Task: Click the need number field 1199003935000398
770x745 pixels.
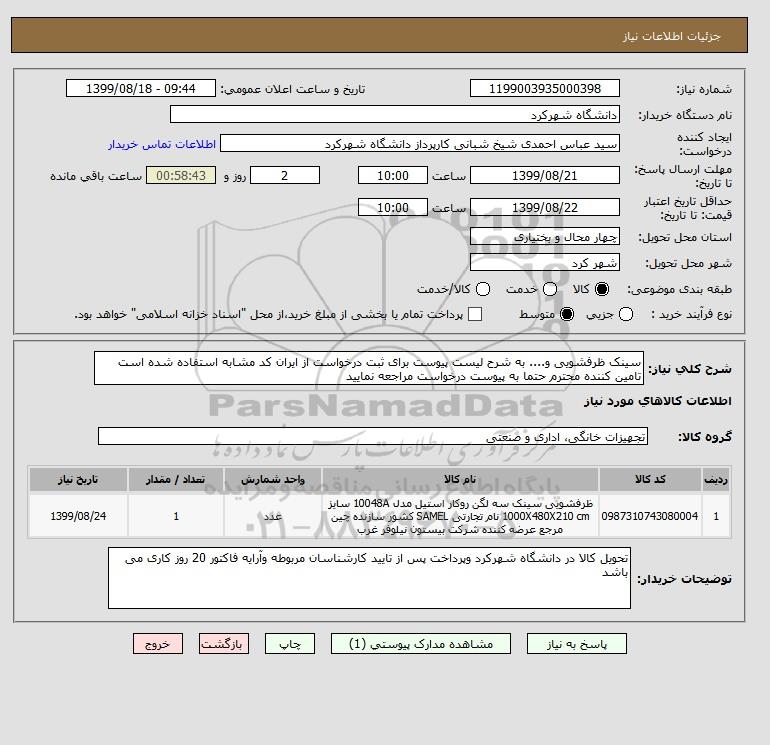Action: tap(545, 89)
